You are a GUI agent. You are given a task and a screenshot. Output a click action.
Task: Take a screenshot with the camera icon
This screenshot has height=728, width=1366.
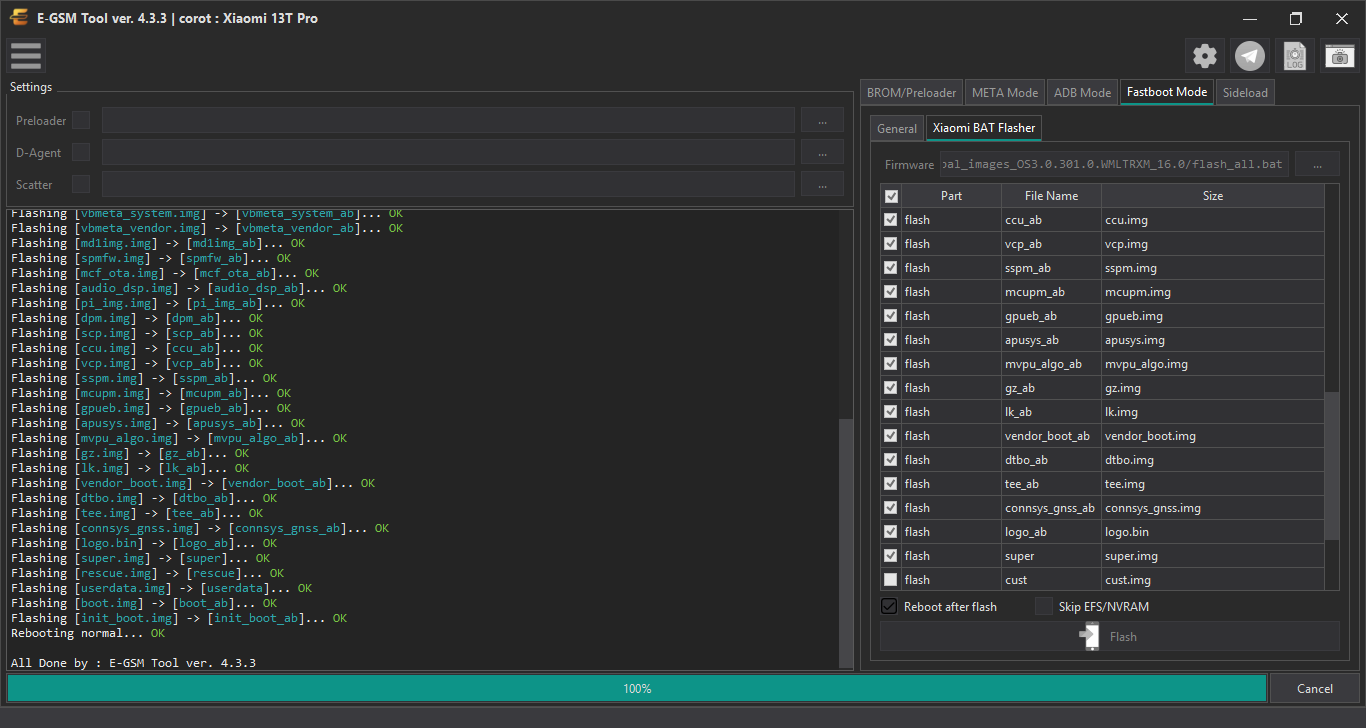[1340, 56]
